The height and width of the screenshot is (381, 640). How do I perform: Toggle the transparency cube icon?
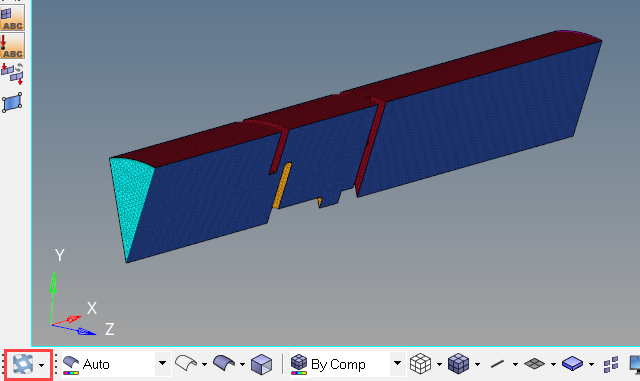coord(261,363)
